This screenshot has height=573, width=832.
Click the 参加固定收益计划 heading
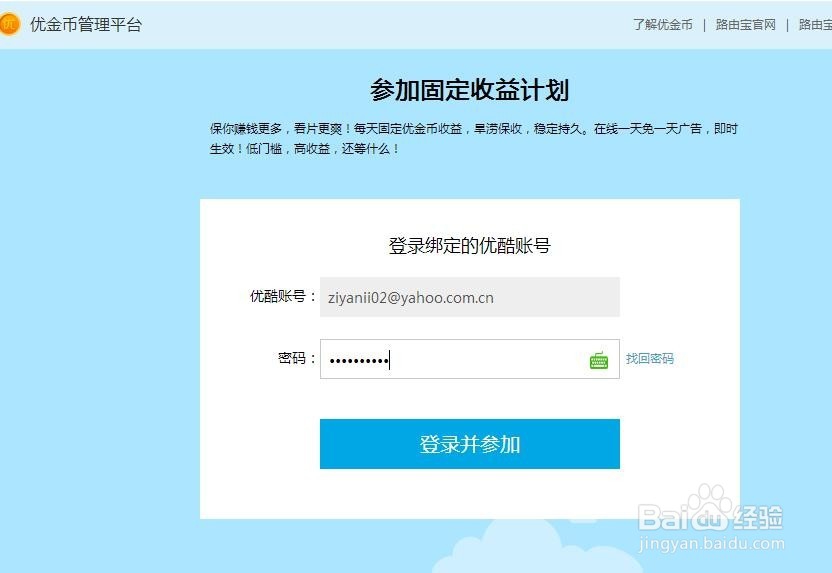point(470,90)
